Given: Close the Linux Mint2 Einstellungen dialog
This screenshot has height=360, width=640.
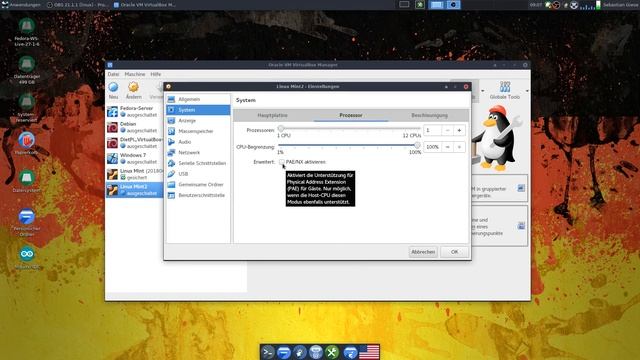Looking at the screenshot, I should (466, 87).
